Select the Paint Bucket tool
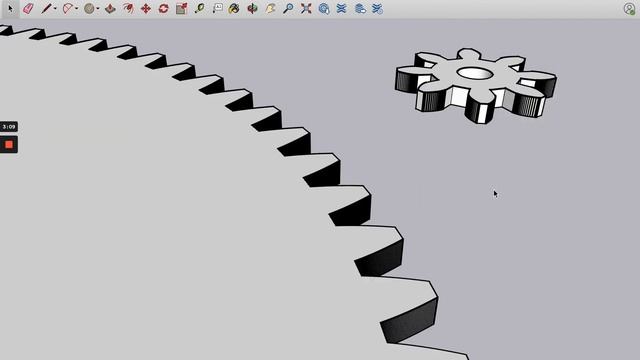640x360 pixels. (x=234, y=9)
